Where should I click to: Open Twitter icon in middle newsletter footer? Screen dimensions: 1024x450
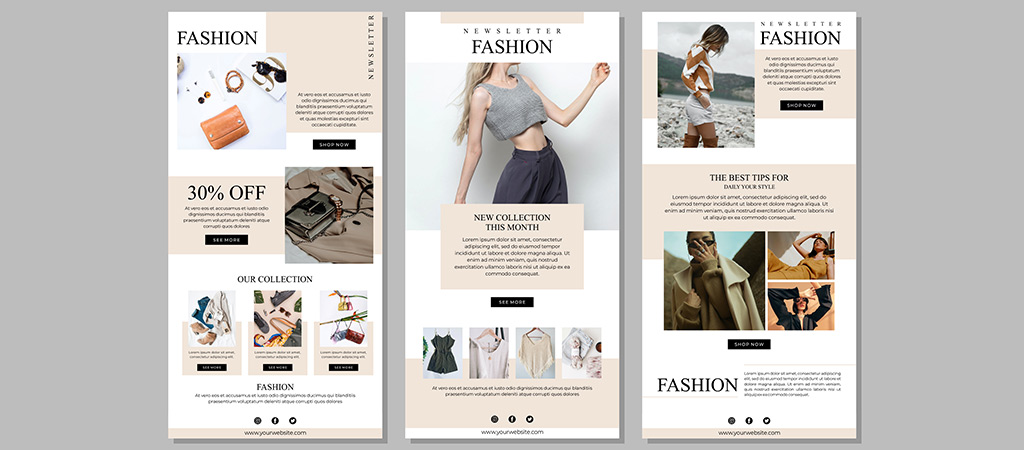[x=530, y=419]
